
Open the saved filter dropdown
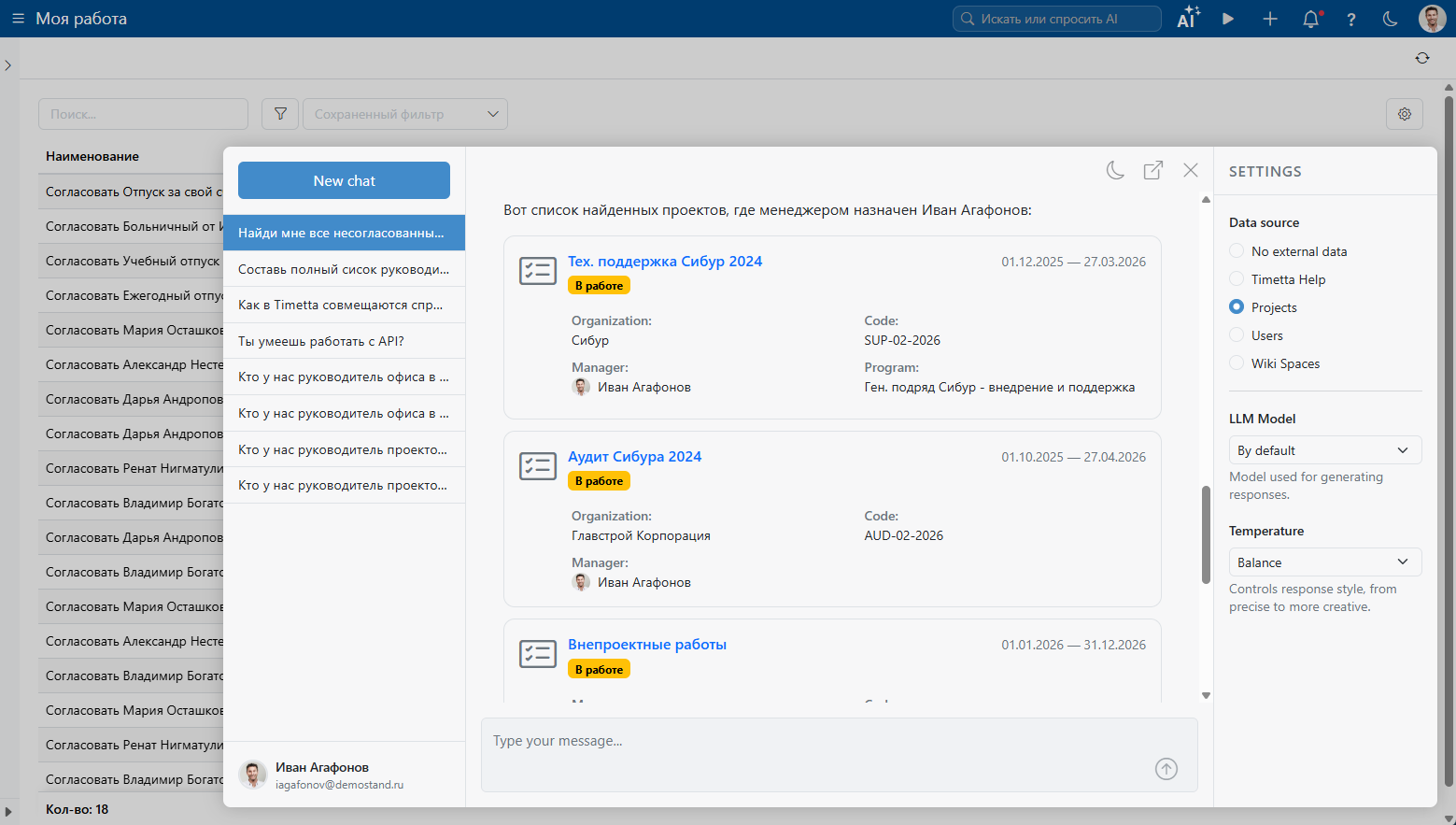405,114
